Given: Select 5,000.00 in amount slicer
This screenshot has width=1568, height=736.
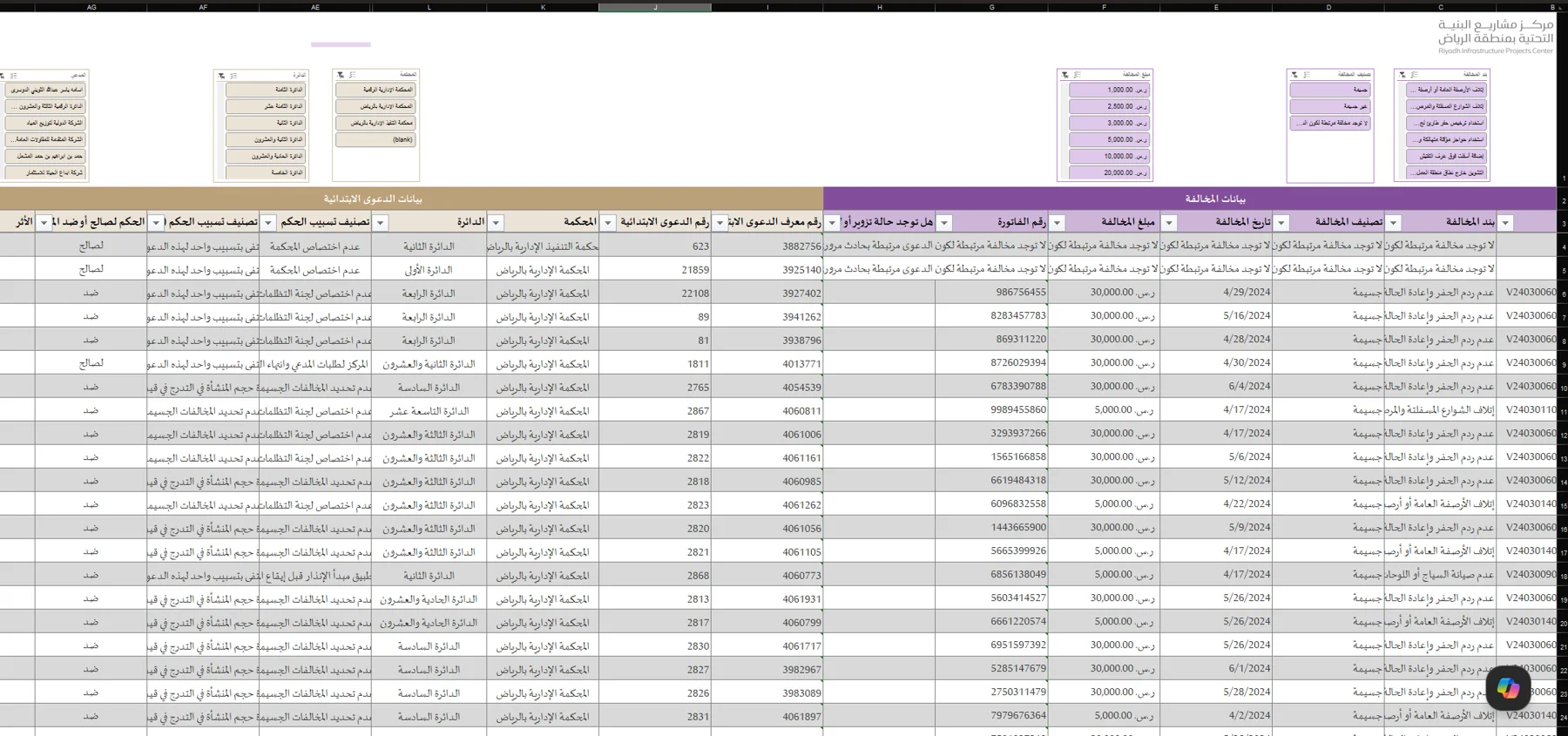Looking at the screenshot, I should (x=1110, y=139).
